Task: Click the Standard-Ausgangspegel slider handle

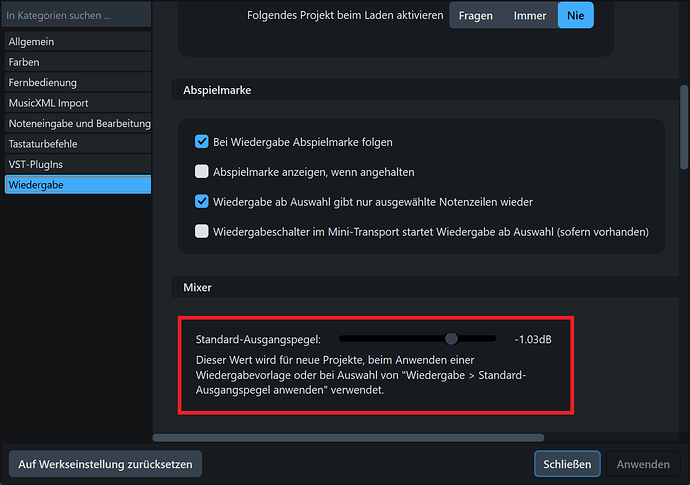Action: click(452, 339)
